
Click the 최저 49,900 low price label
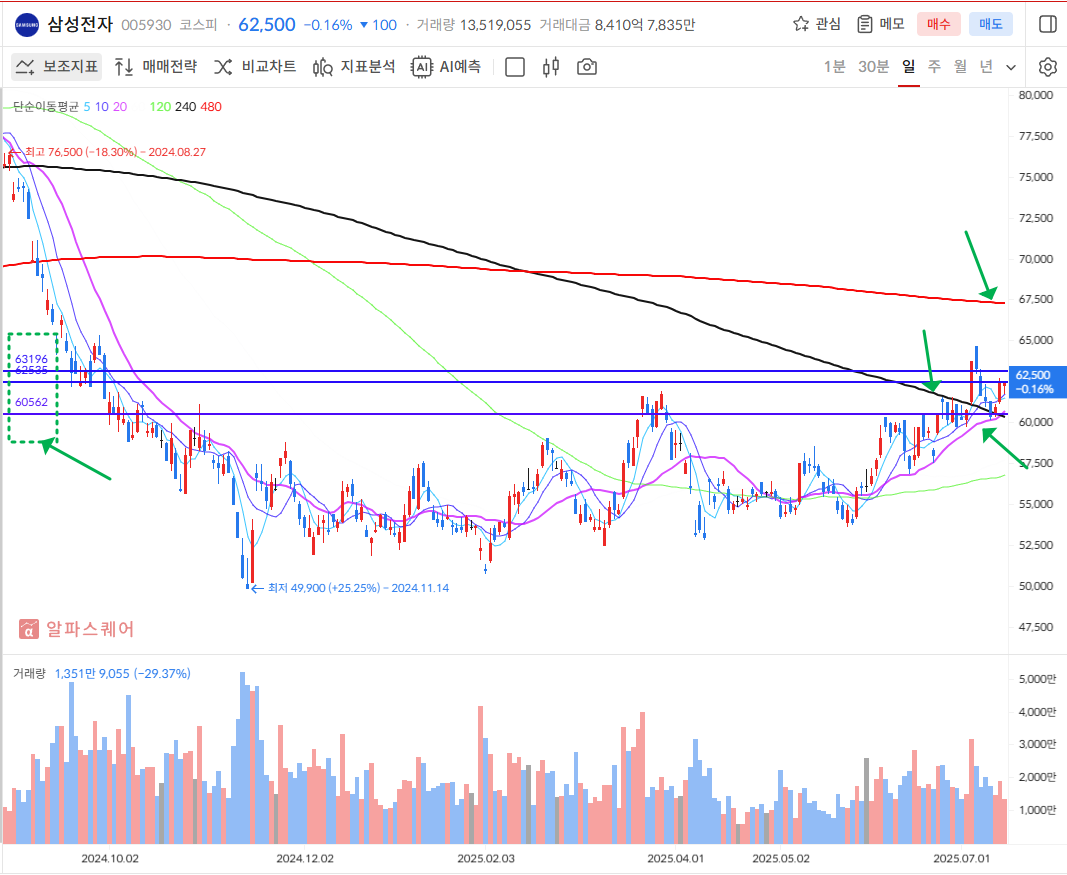pyautogui.click(x=358, y=588)
